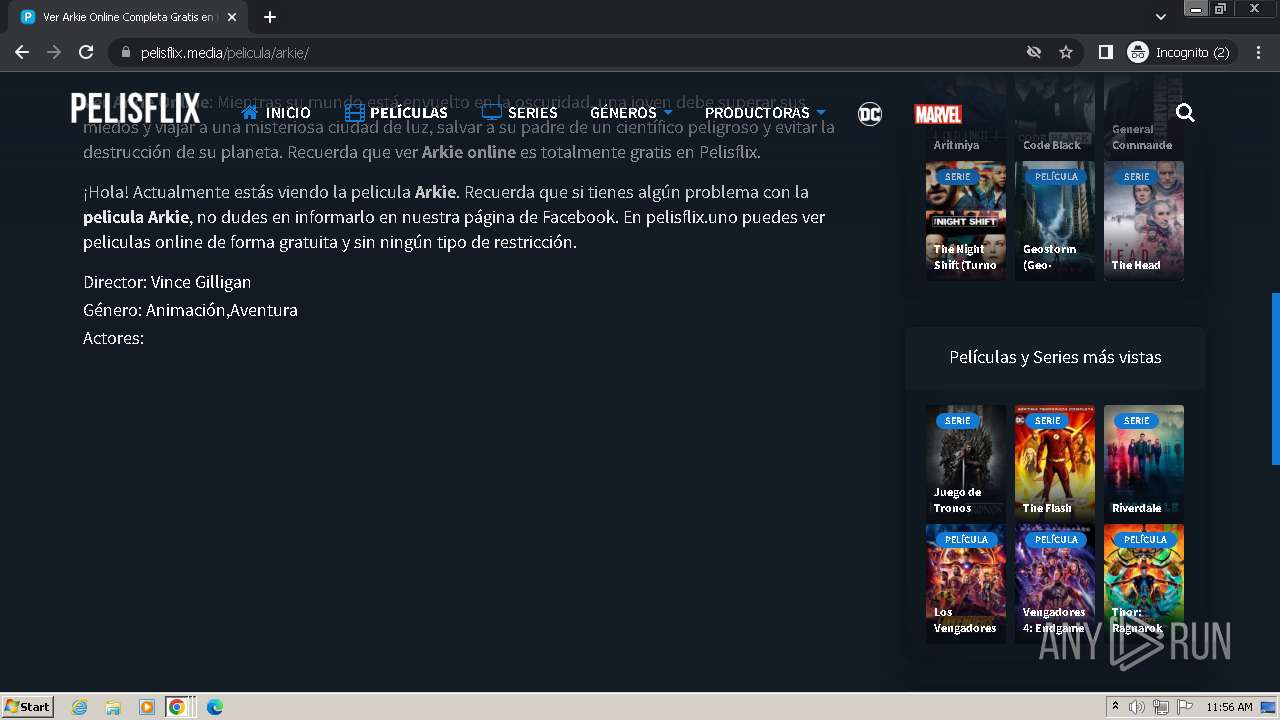Image resolution: width=1280 pixels, height=720 pixels.
Task: Click the 11:56 AM clock
Action: 1229,707
